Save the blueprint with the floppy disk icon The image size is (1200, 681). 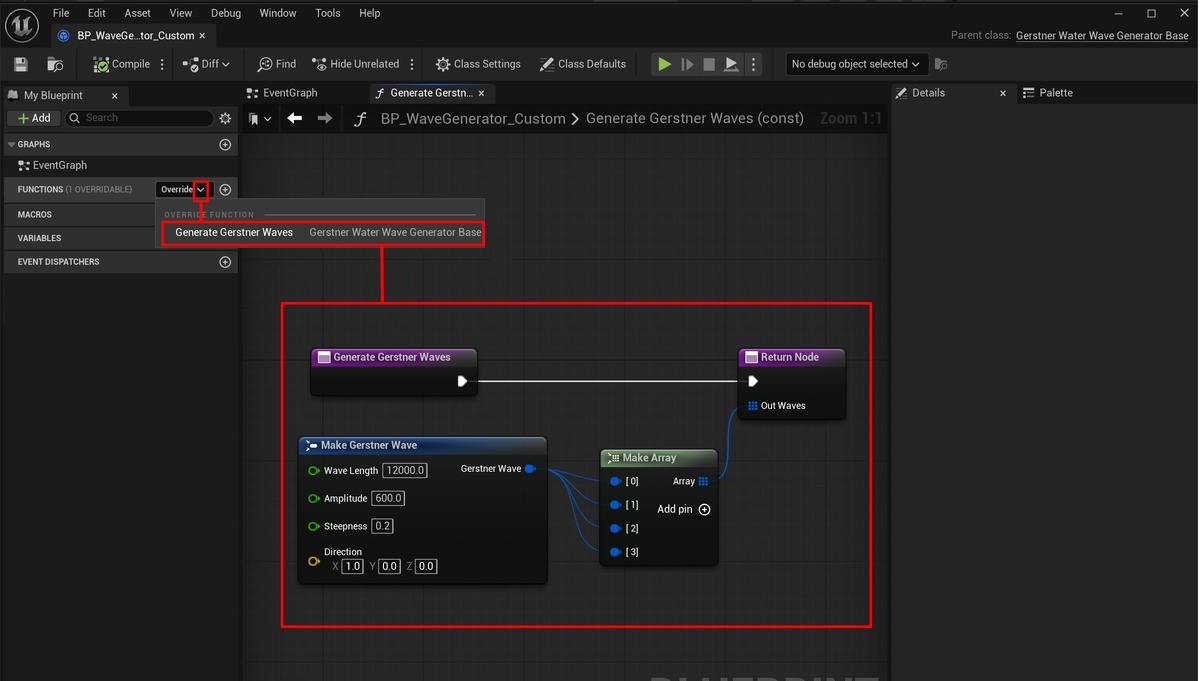click(21, 64)
